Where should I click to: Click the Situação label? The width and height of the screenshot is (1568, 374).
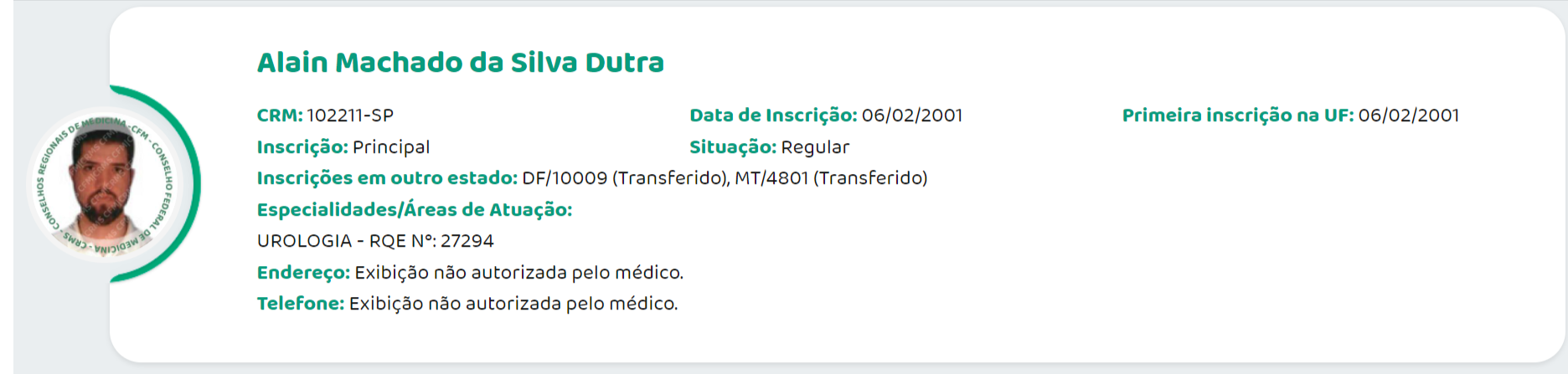pos(733,147)
